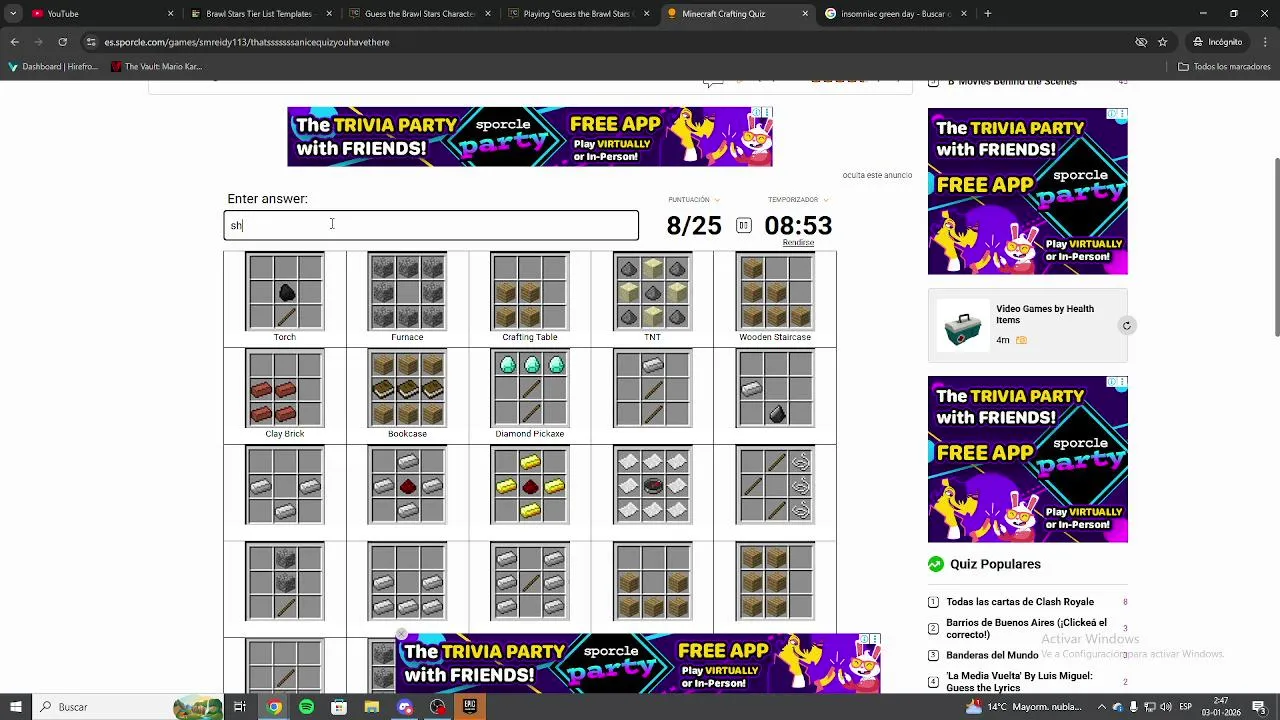
Task: Open Chrome from the taskbar
Action: (273, 707)
